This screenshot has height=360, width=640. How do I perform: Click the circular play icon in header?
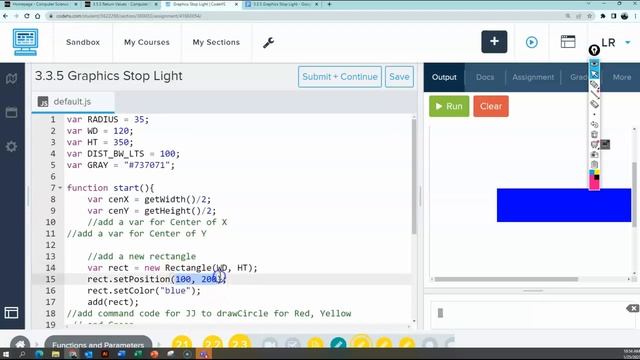(531, 42)
